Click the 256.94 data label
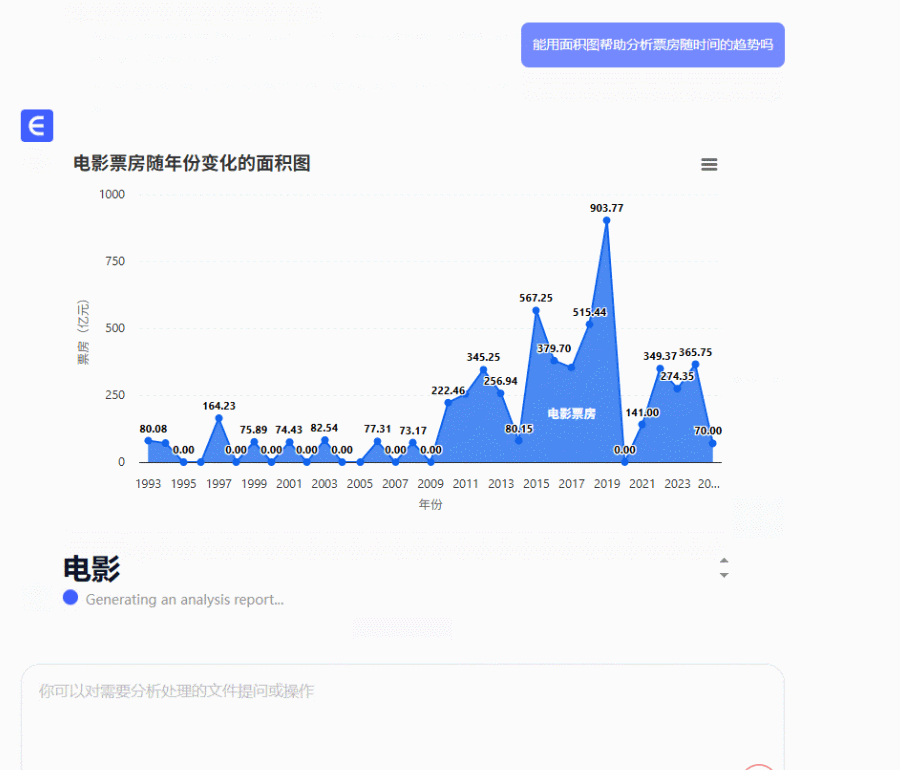900x770 pixels. click(x=501, y=381)
